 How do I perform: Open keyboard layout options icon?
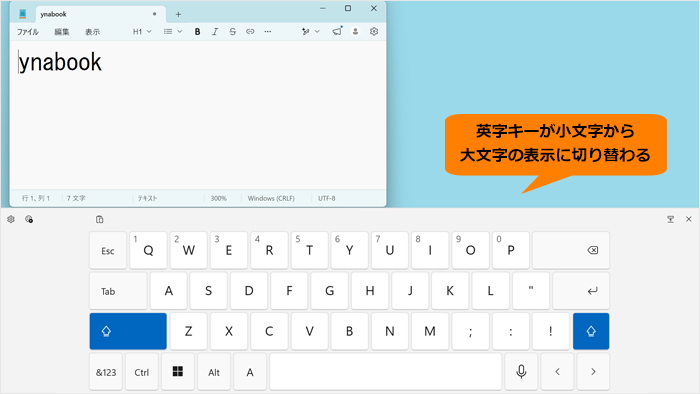click(29, 219)
